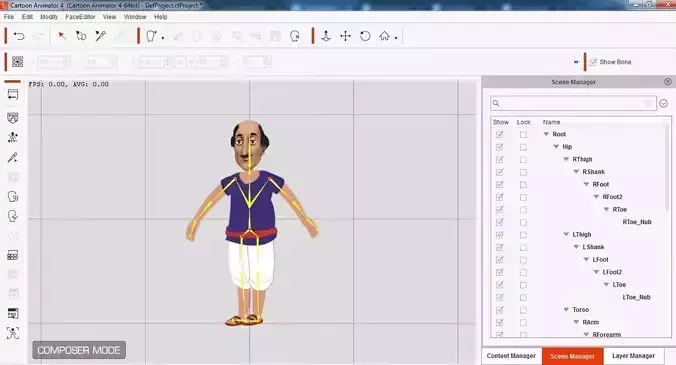The height and width of the screenshot is (365, 676).
Task: Toggle Show checkbox for Torso
Action: point(500,310)
